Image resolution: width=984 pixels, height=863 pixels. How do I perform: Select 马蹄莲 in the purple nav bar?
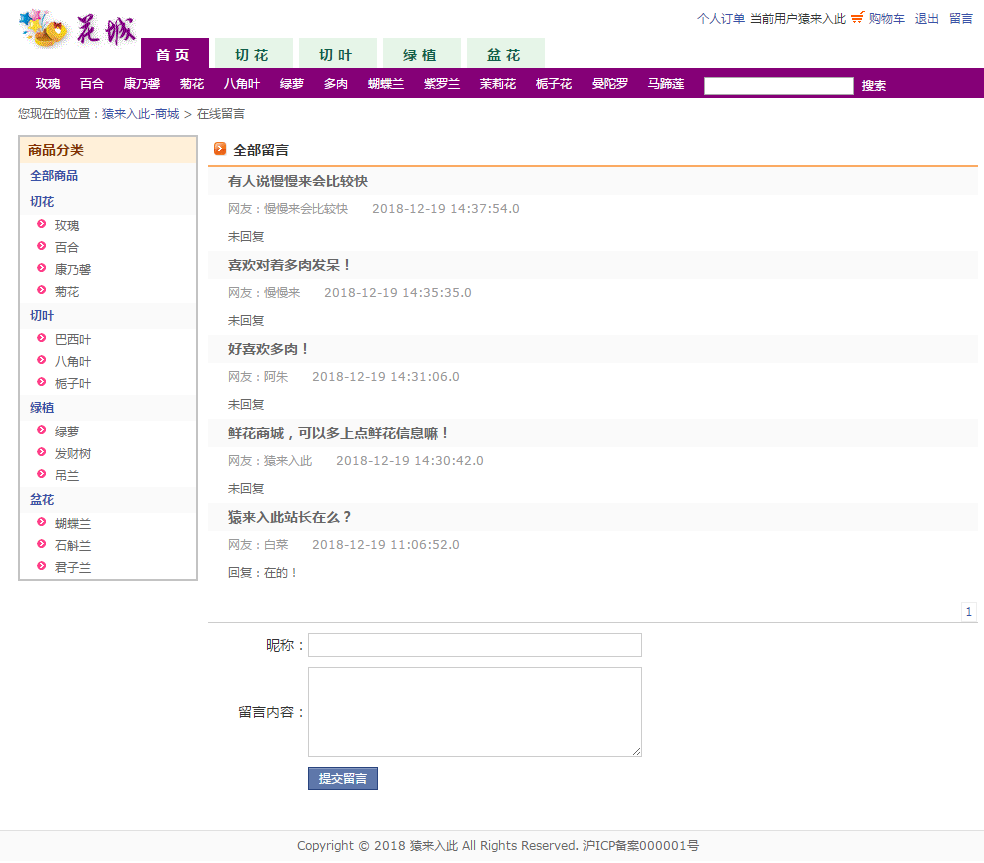[666, 83]
